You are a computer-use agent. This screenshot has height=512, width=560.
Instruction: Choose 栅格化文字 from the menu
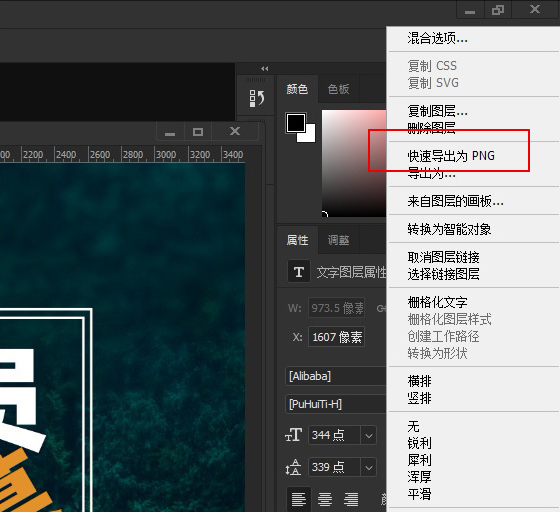click(438, 302)
